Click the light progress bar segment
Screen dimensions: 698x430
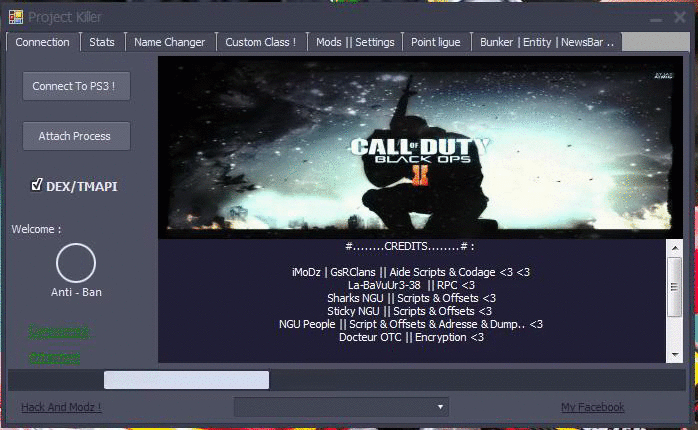tap(187, 380)
